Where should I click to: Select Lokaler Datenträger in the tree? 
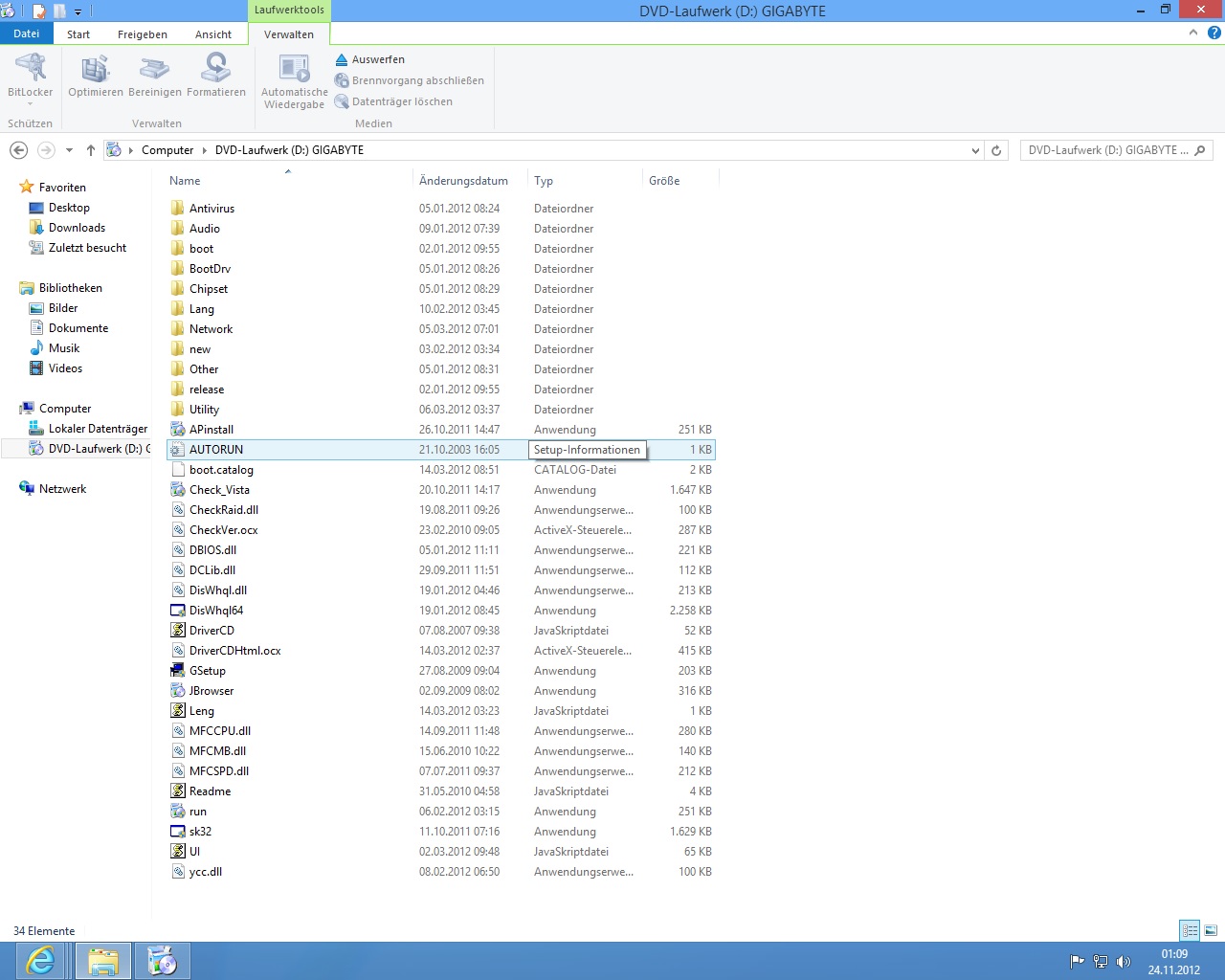click(98, 429)
